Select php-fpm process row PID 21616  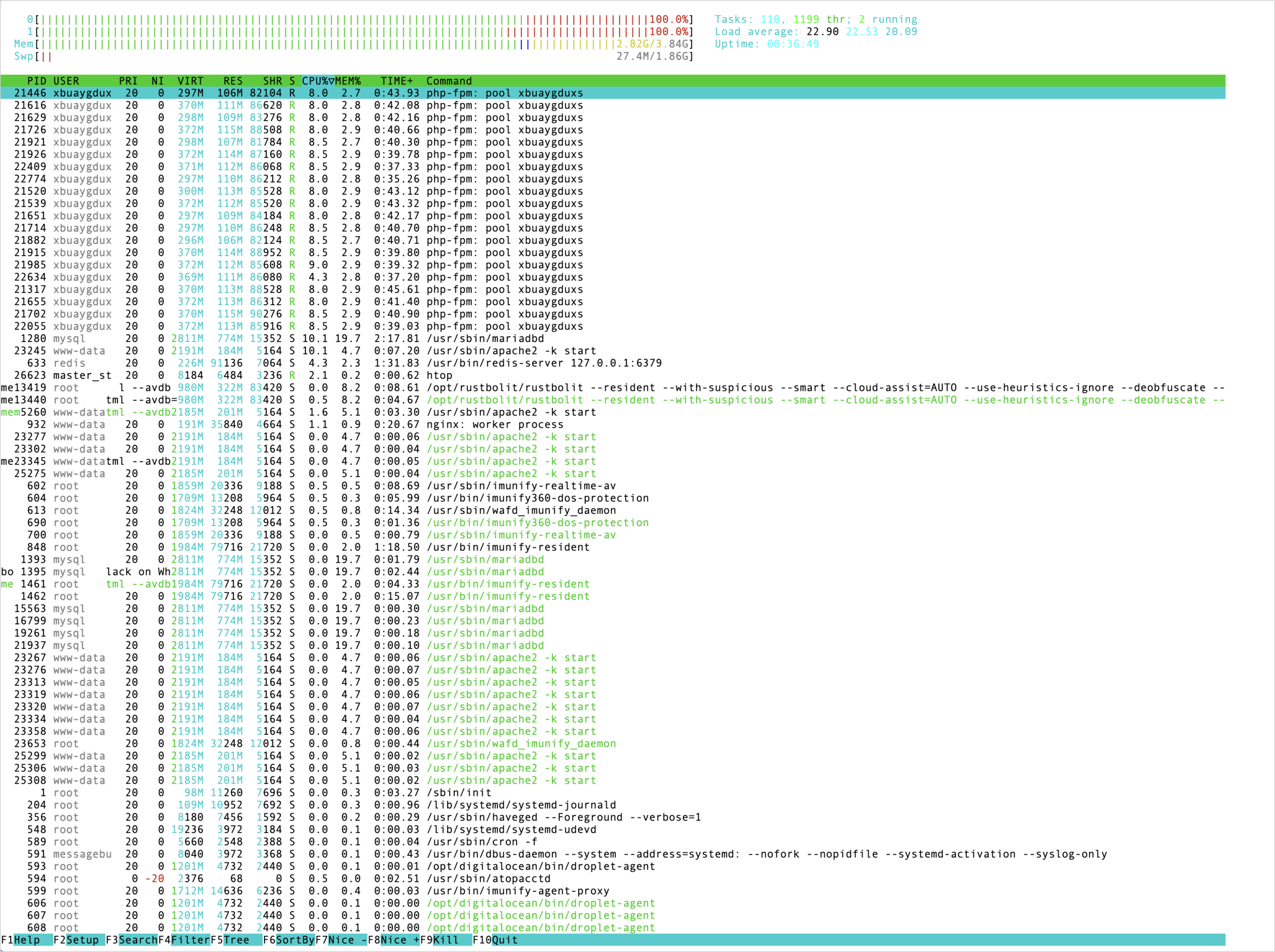coord(613,105)
